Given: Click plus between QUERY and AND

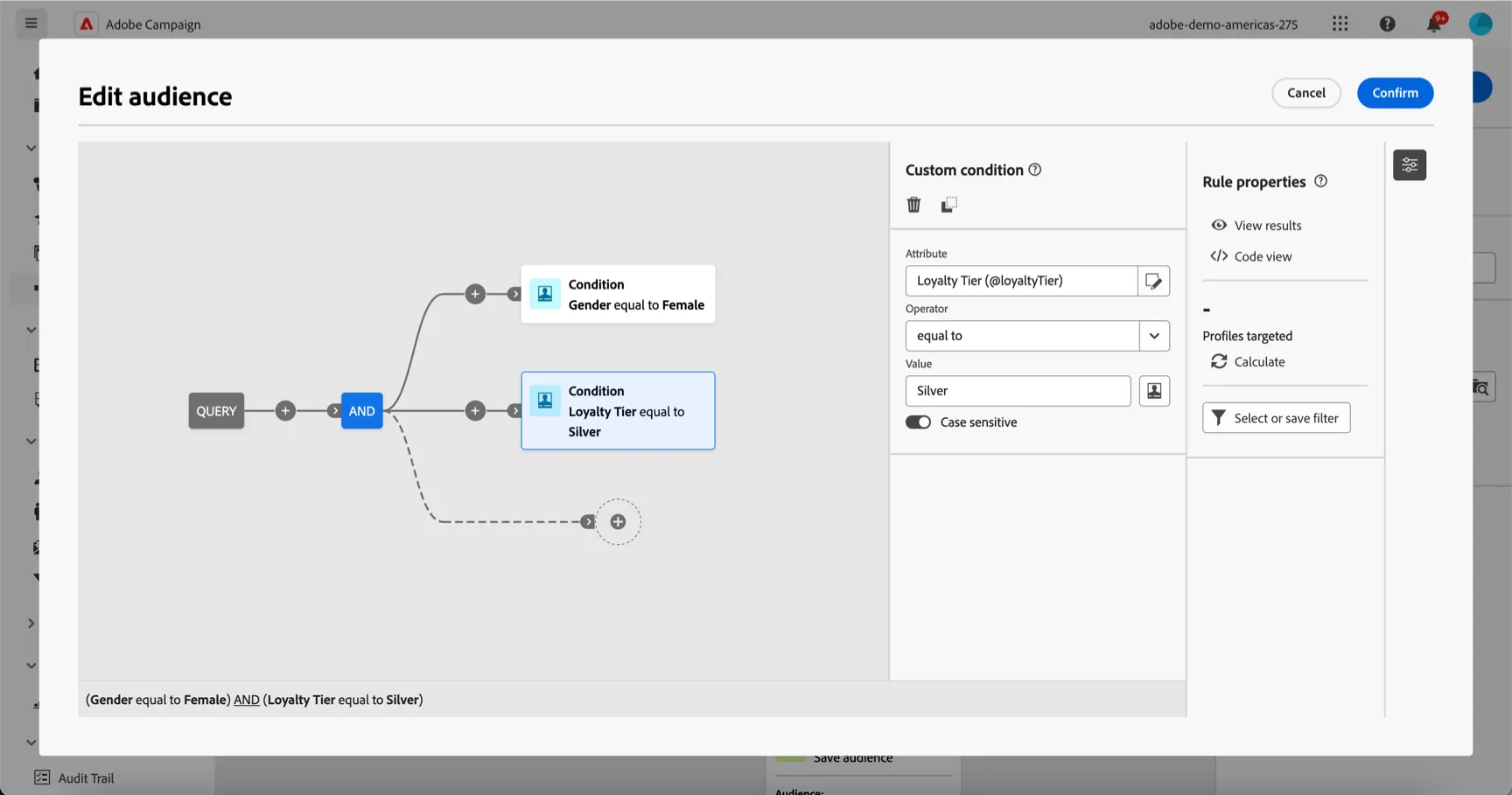Looking at the screenshot, I should point(285,411).
